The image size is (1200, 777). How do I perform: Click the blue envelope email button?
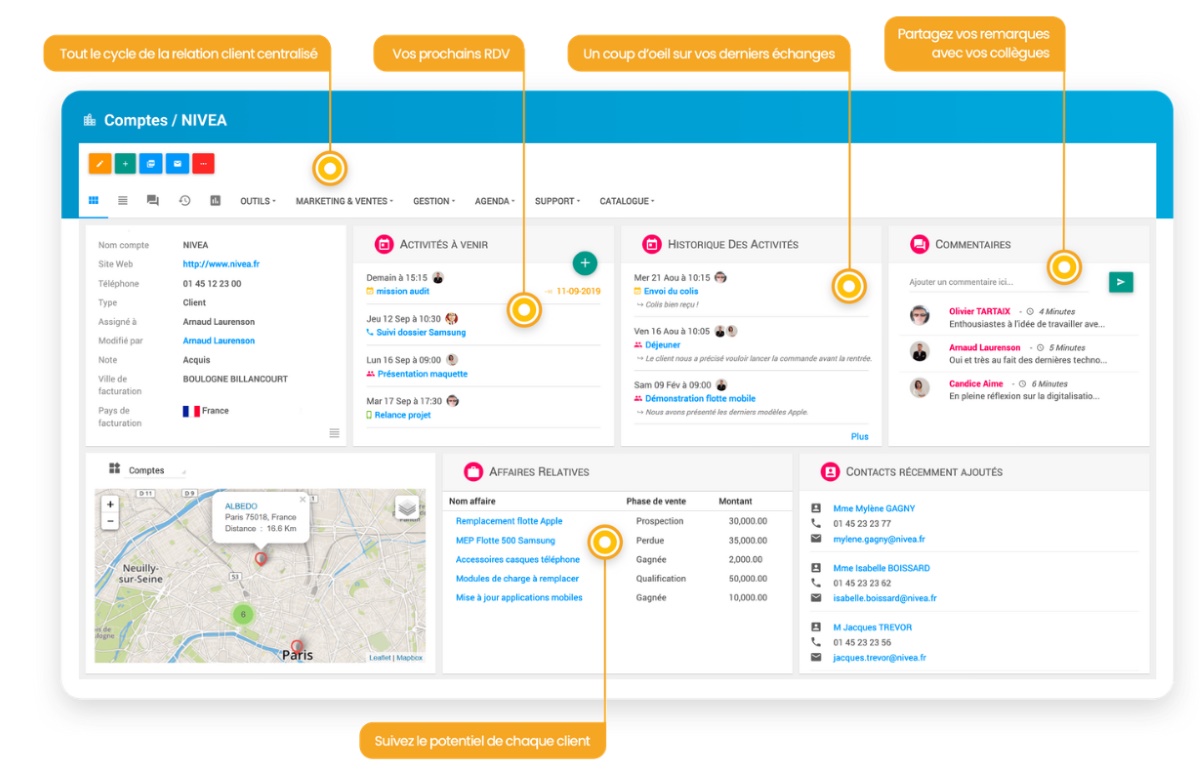click(x=177, y=163)
